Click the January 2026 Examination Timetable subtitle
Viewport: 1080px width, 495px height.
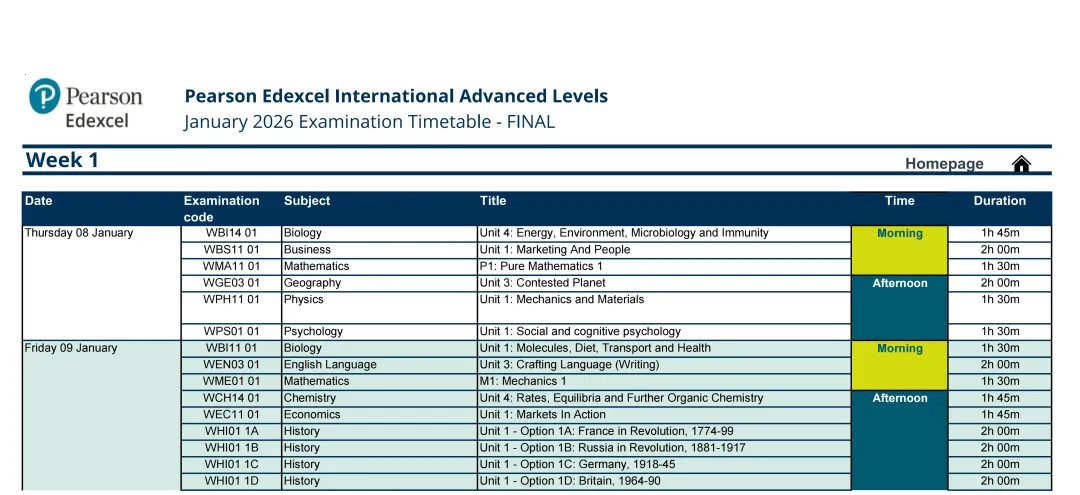(369, 122)
